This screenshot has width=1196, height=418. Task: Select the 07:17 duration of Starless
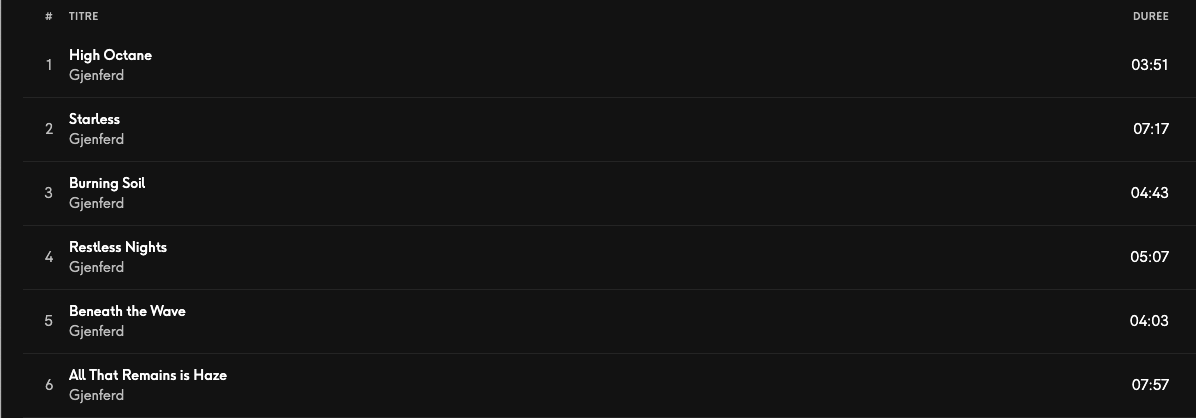click(1150, 129)
